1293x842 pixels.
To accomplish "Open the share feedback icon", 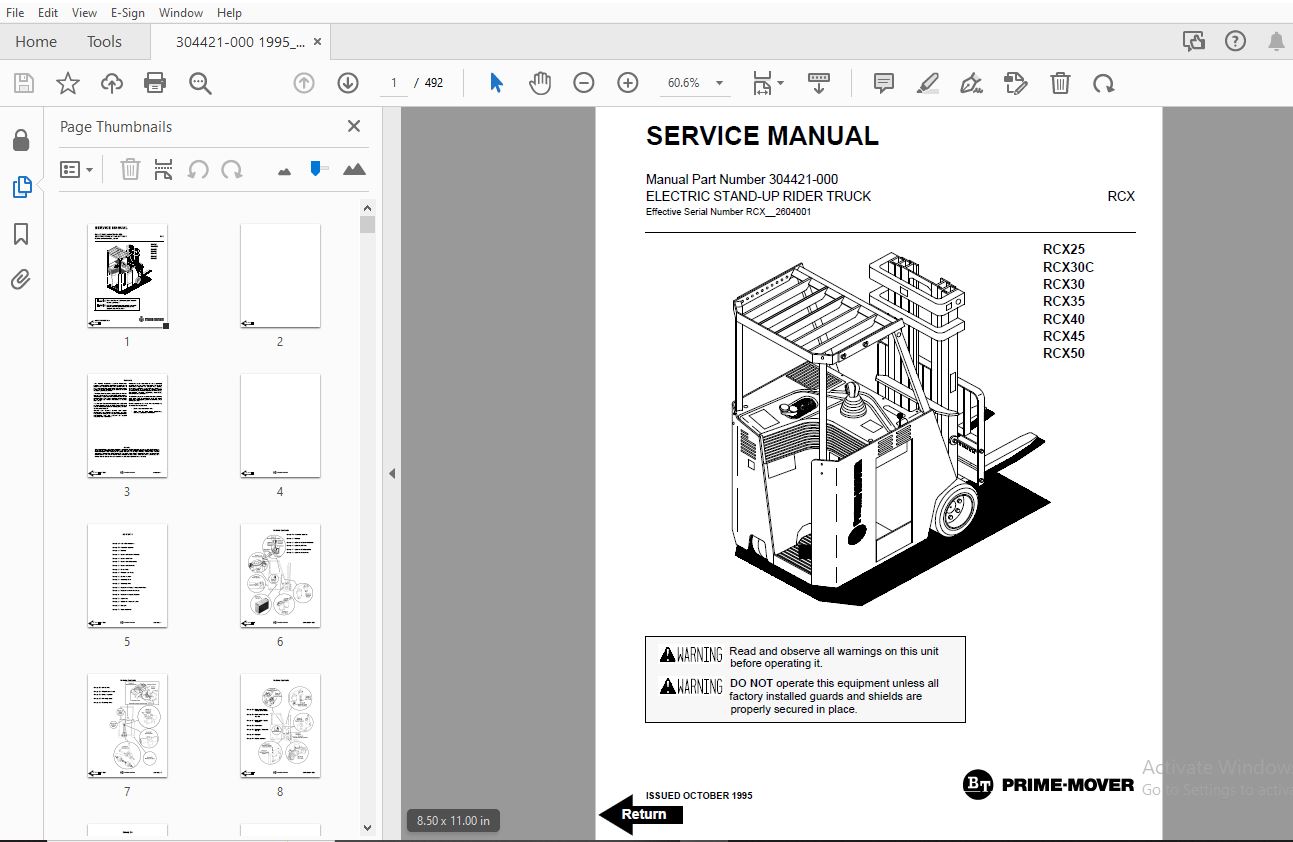I will click(1194, 41).
